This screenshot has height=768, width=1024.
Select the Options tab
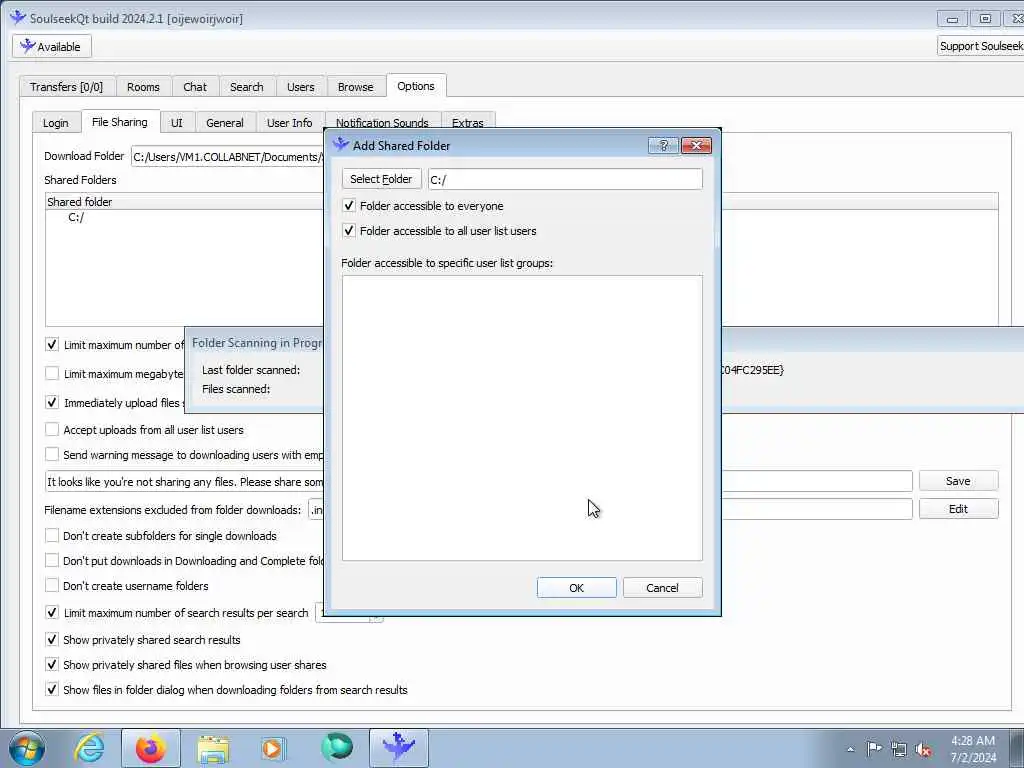coord(416,86)
